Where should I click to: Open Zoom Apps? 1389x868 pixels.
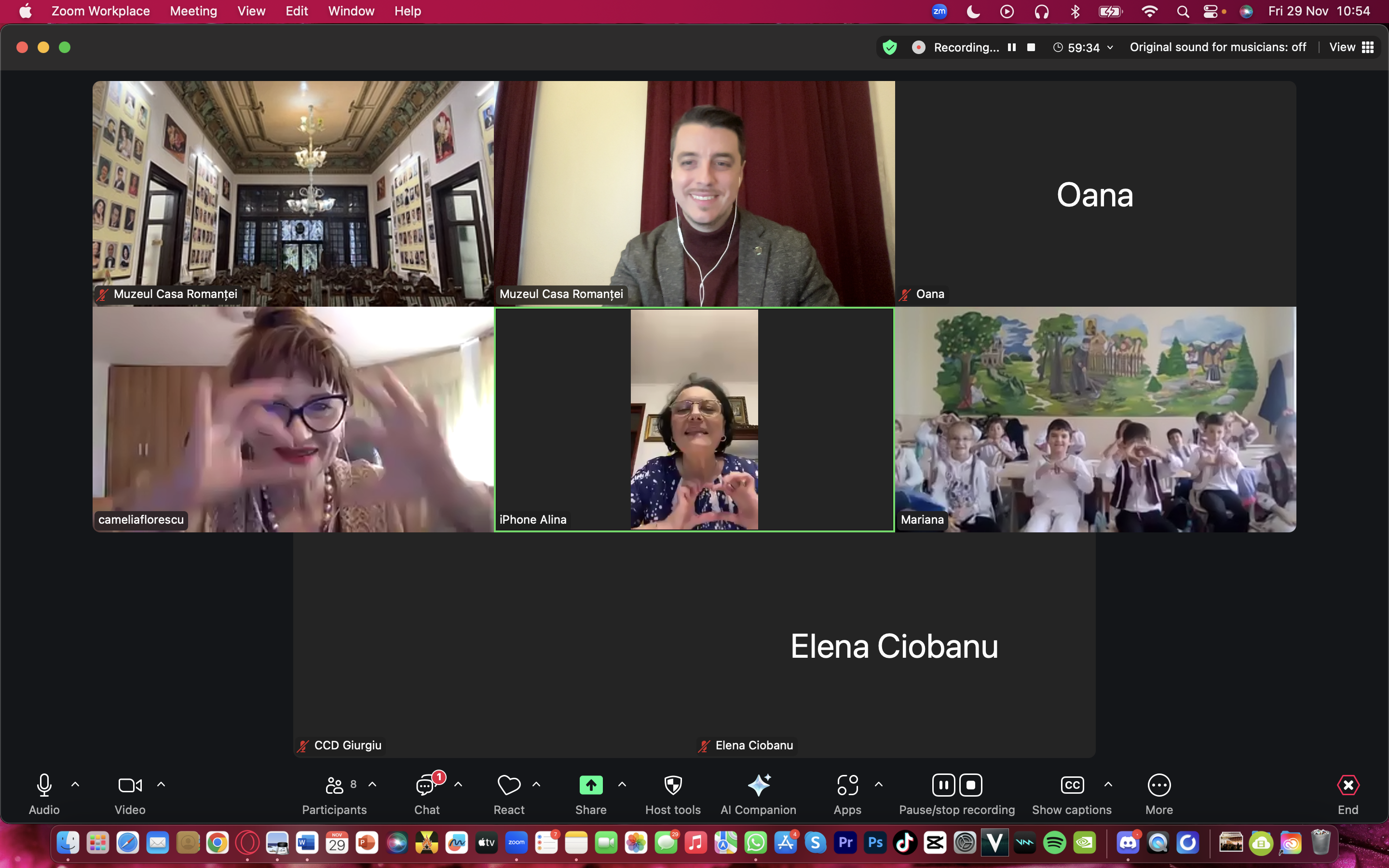tap(847, 786)
